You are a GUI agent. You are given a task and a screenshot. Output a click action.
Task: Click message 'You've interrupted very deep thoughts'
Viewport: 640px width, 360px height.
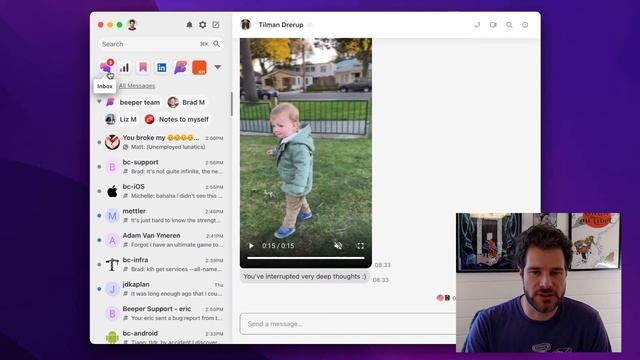click(x=304, y=276)
